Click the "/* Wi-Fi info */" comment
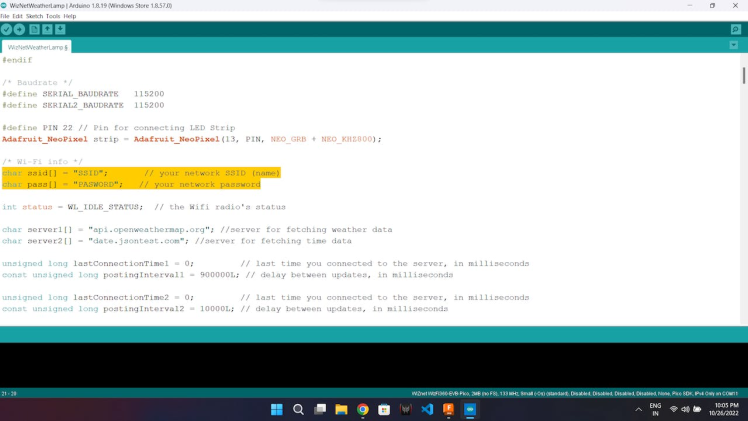The height and width of the screenshot is (421, 748). (42, 162)
